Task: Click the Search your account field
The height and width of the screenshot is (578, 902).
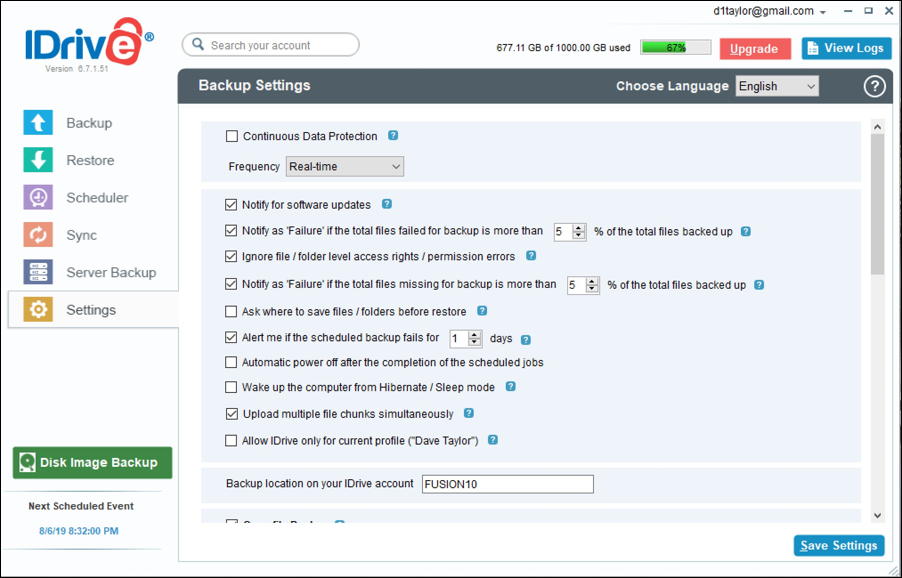Action: click(271, 45)
